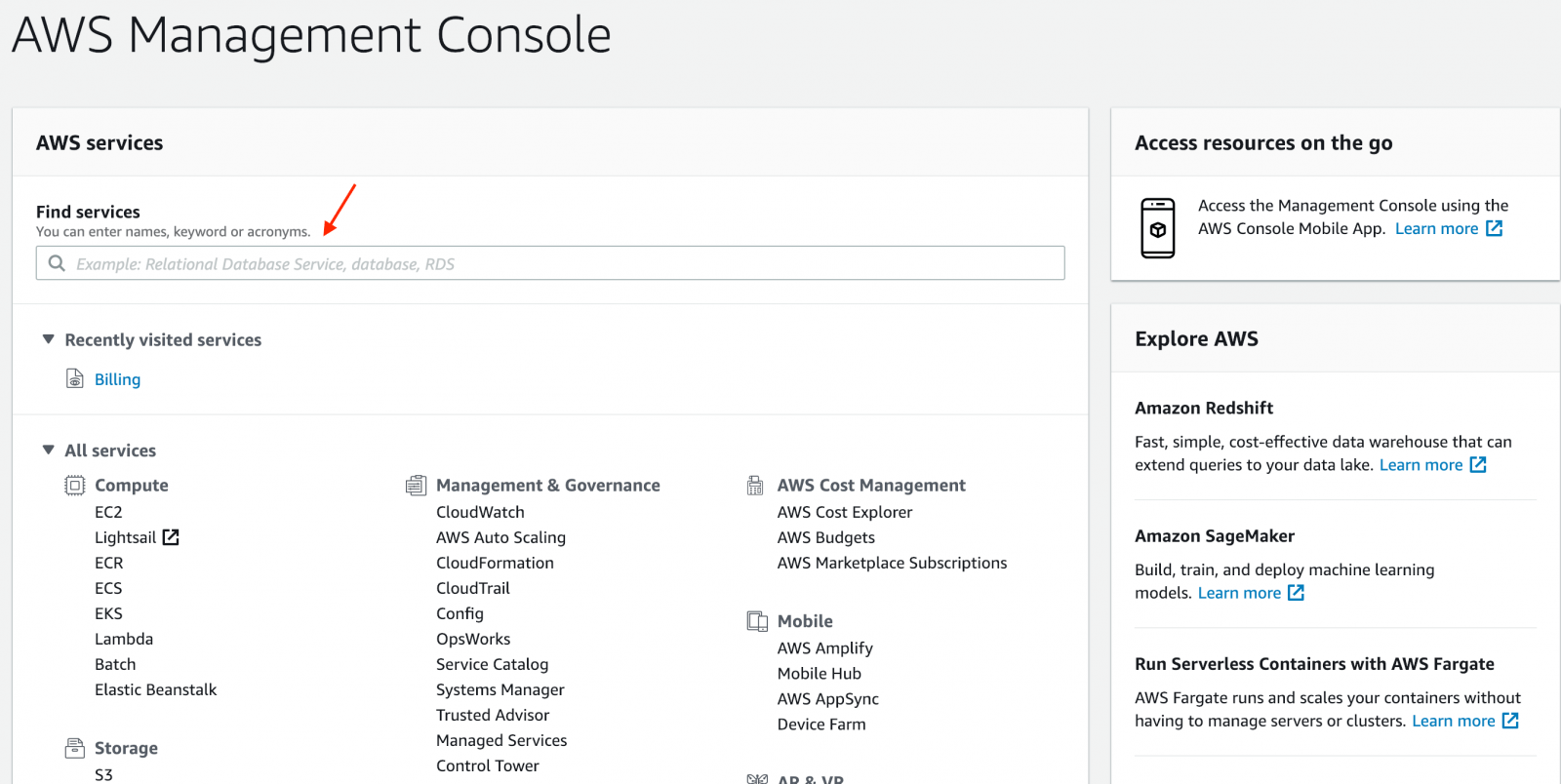
Task: Open the Lightsail service
Action: coord(125,537)
